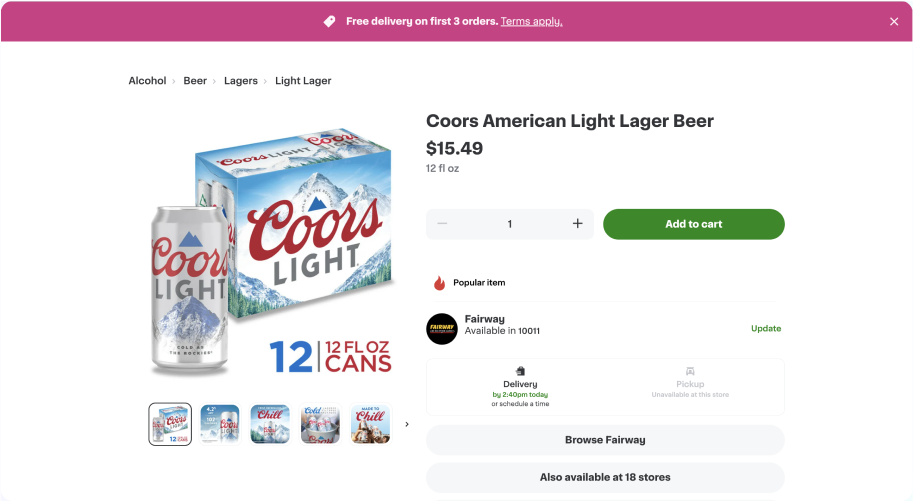Image resolution: width=913 pixels, height=501 pixels.
Task: View the Made to Chill thumbnail
Action: click(370, 424)
